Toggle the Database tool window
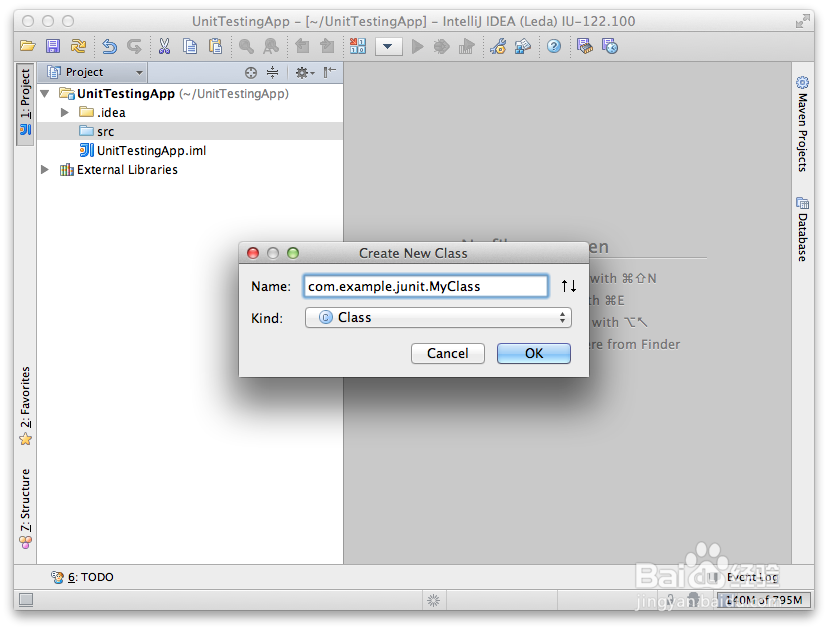 pos(802,230)
